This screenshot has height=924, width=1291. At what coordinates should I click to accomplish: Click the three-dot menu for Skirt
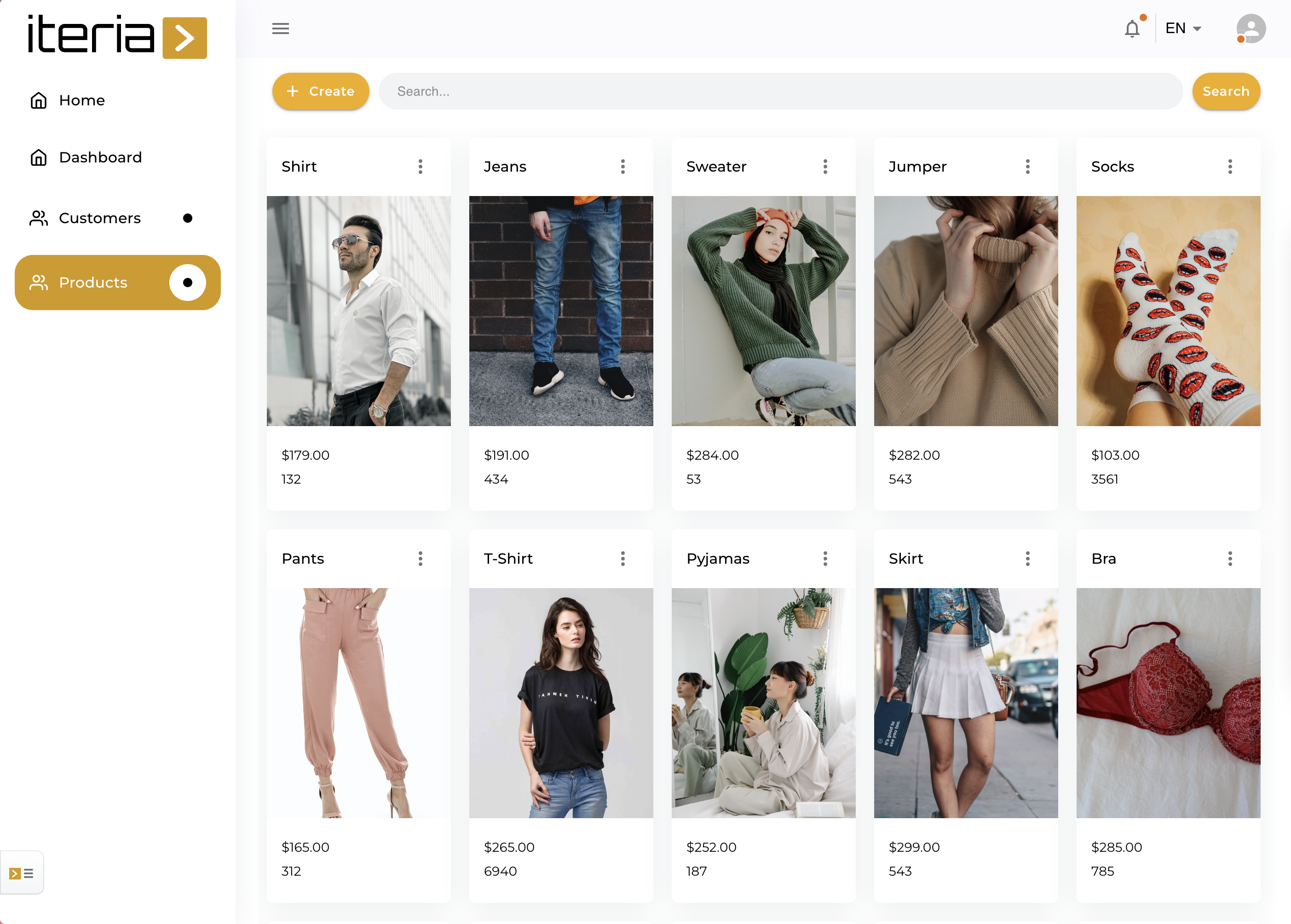coord(1027,559)
